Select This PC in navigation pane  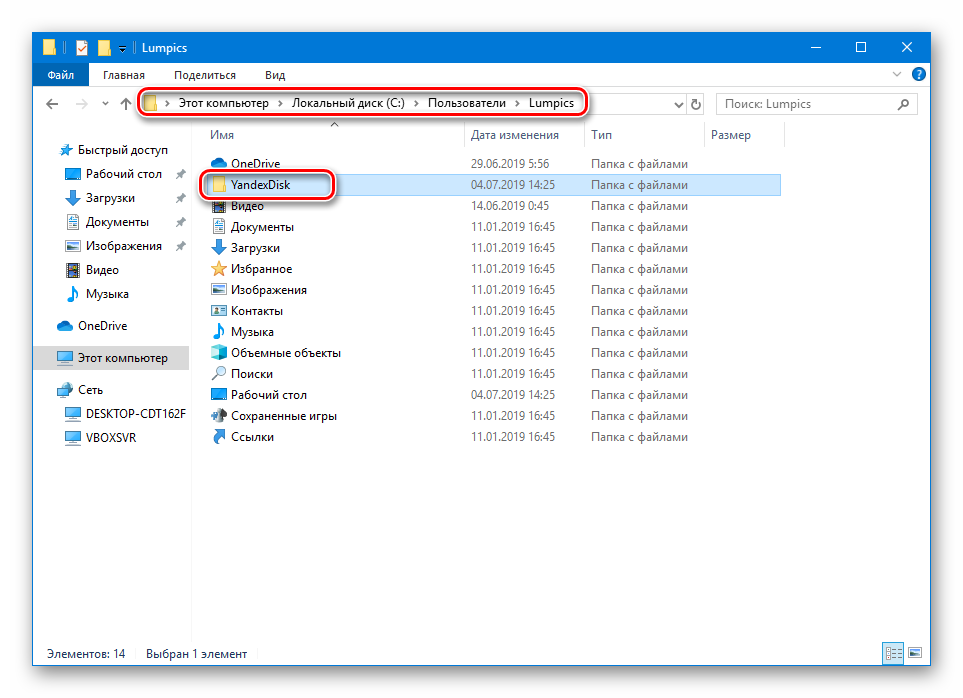(x=122, y=358)
